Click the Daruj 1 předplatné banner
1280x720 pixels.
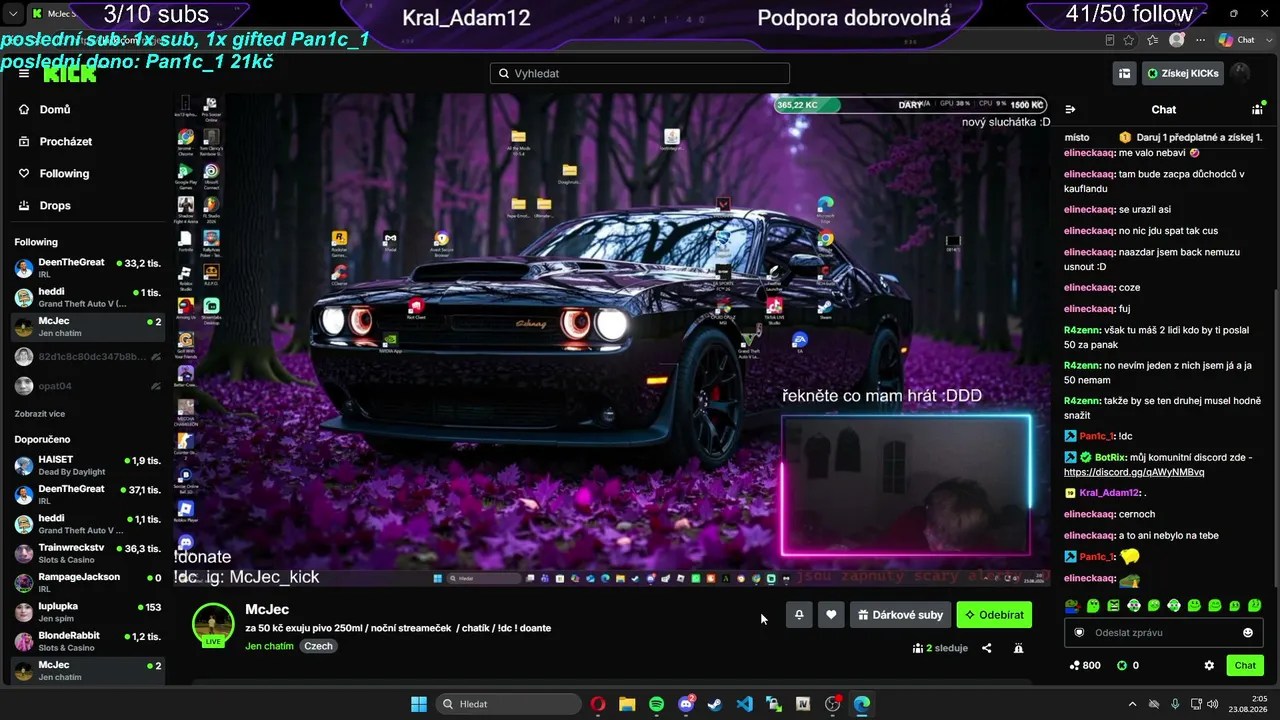coord(1191,137)
